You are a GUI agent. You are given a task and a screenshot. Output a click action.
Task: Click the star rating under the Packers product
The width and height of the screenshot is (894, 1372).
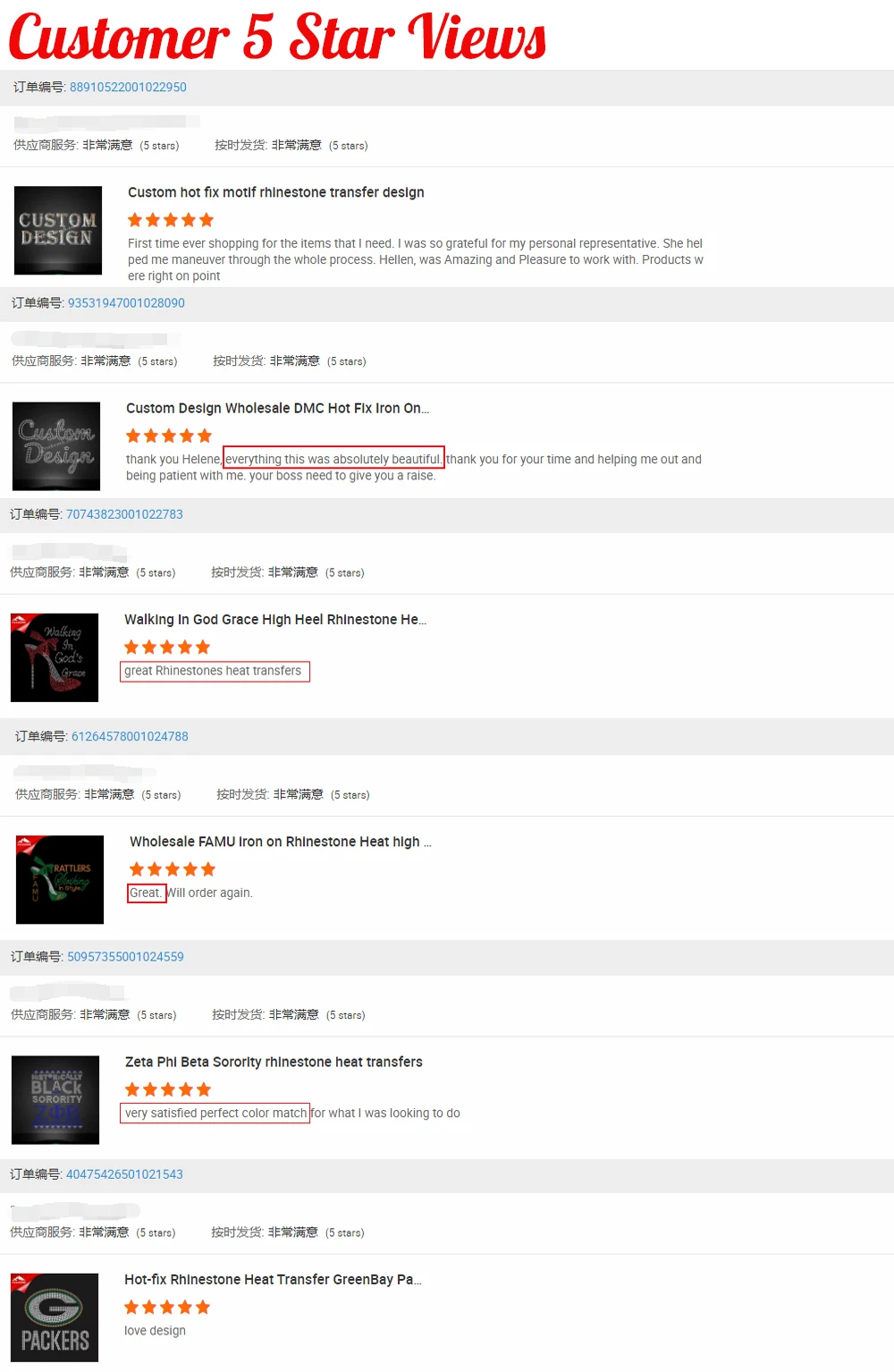coord(167,1308)
